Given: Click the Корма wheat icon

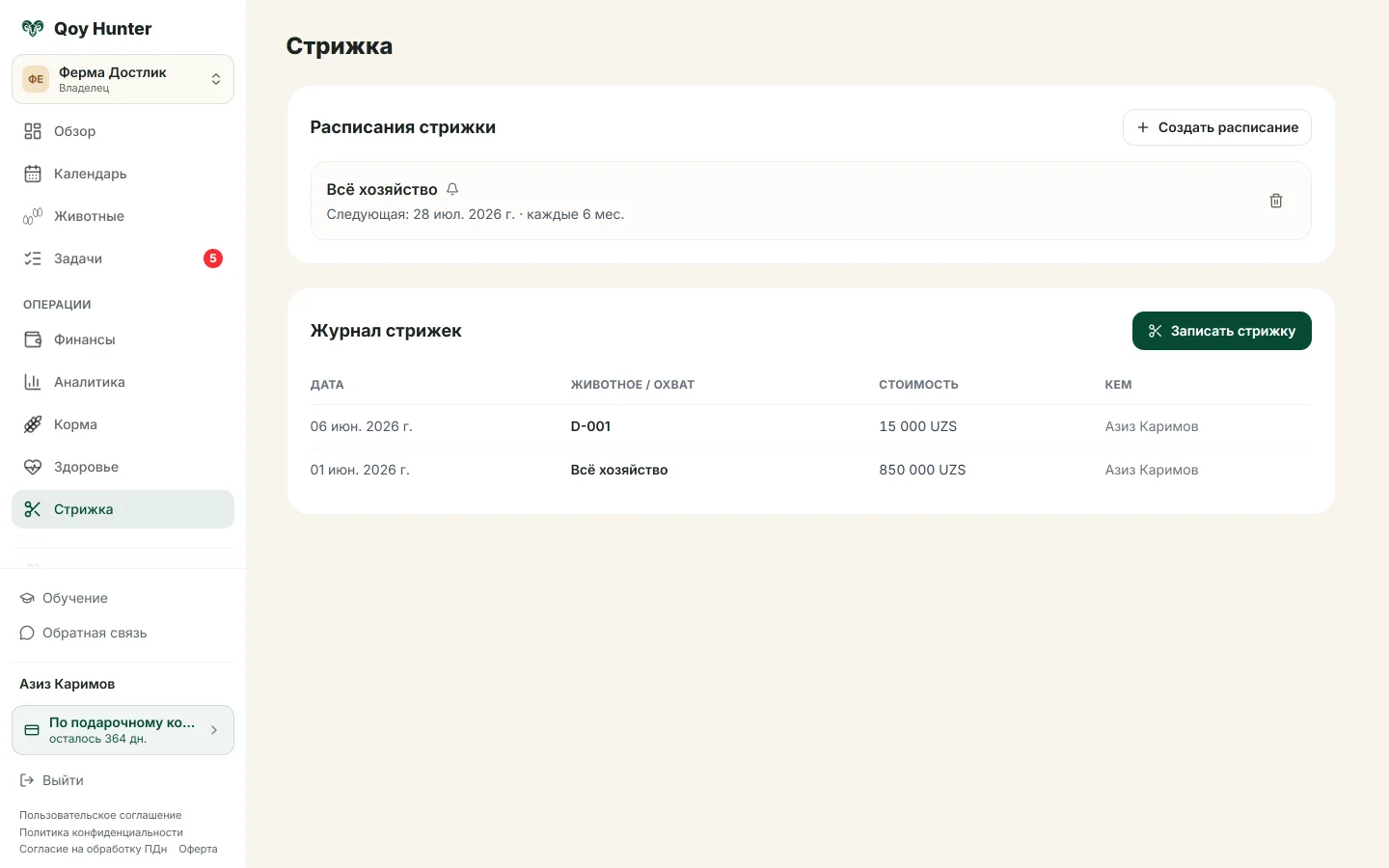Looking at the screenshot, I should 33,424.
